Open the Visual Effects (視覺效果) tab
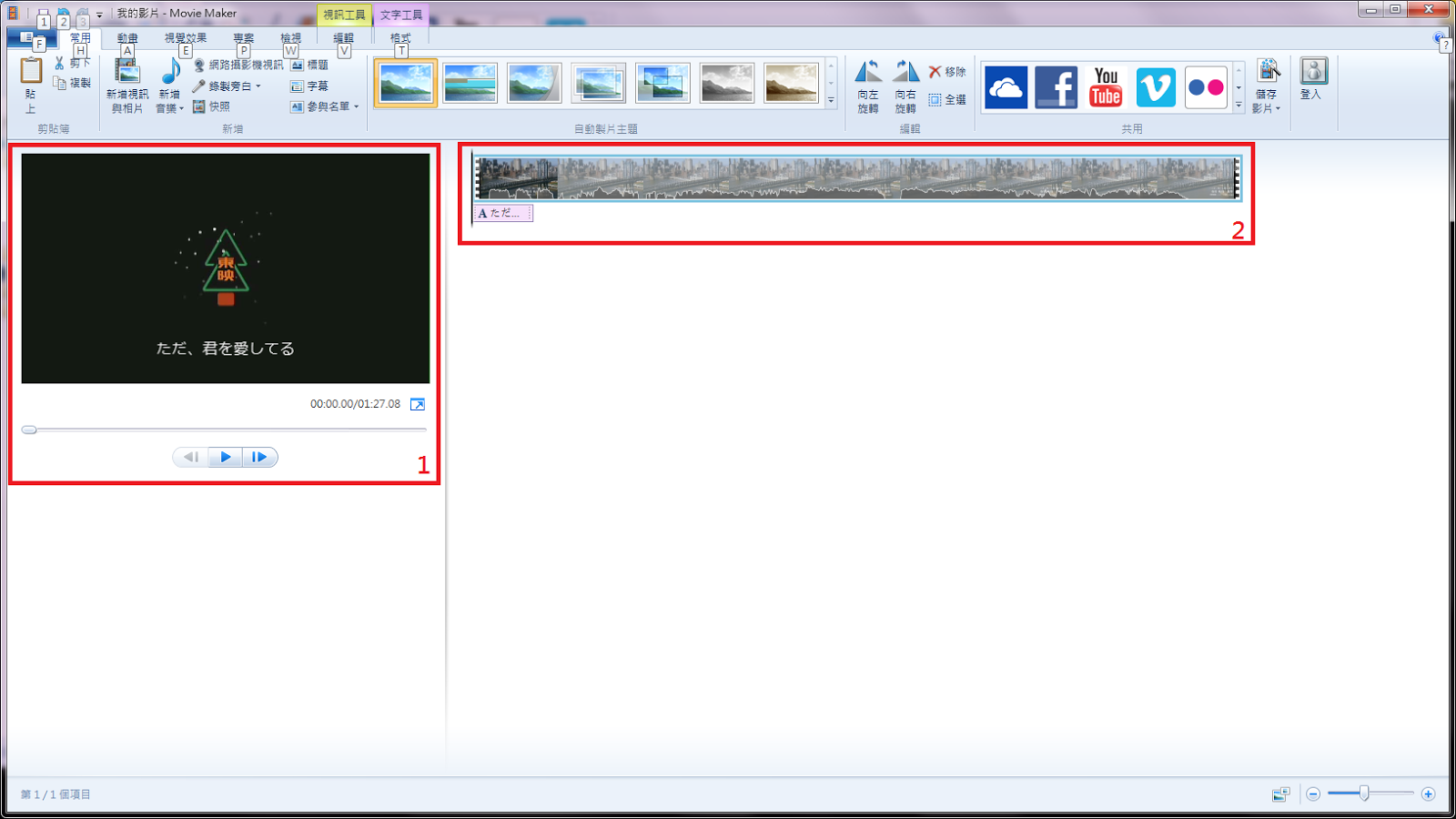 [186, 38]
